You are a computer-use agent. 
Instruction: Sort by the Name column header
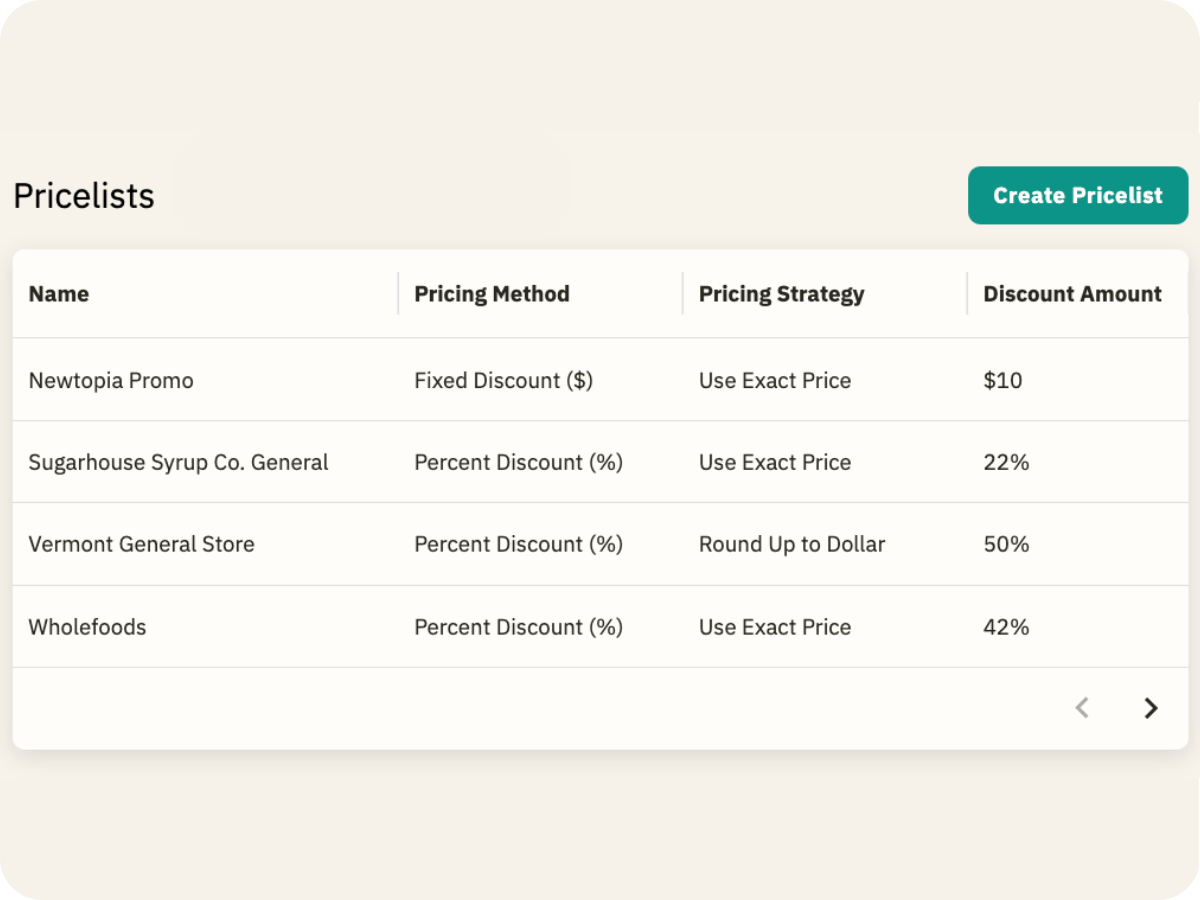(59, 294)
